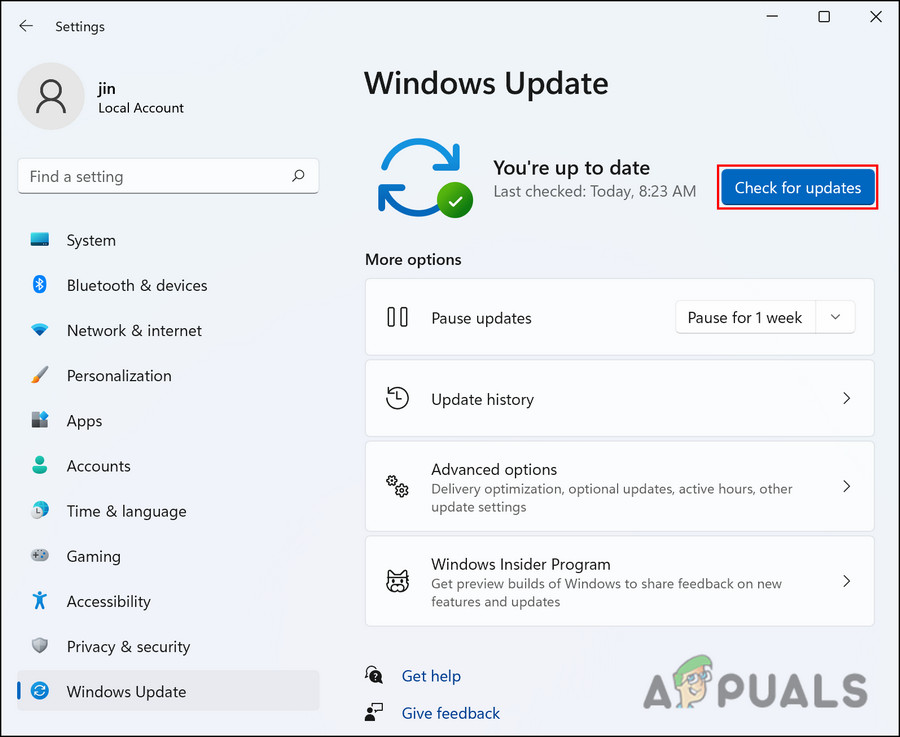Open the System settings page
Screen dimensions: 900x737
[168, 240]
